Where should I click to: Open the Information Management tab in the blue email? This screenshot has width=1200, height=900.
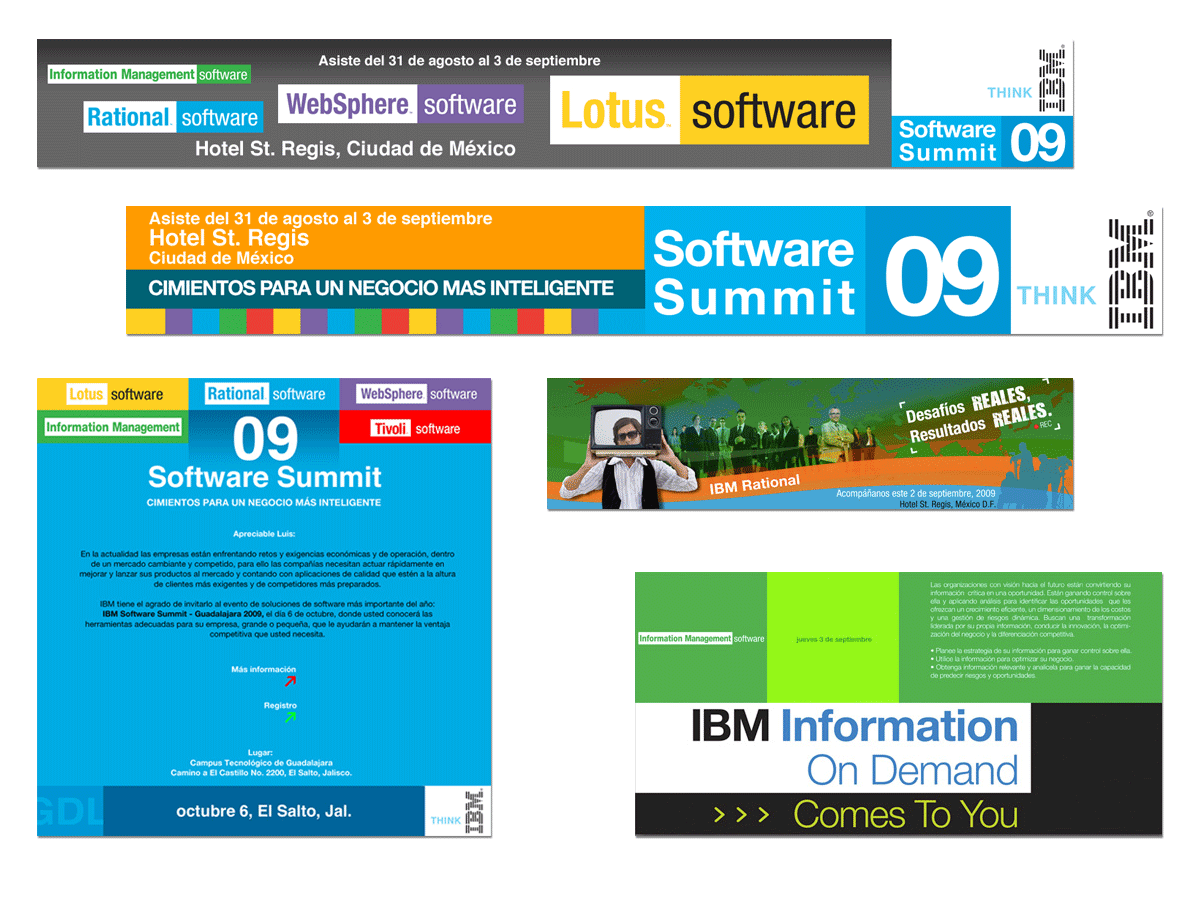point(113,427)
